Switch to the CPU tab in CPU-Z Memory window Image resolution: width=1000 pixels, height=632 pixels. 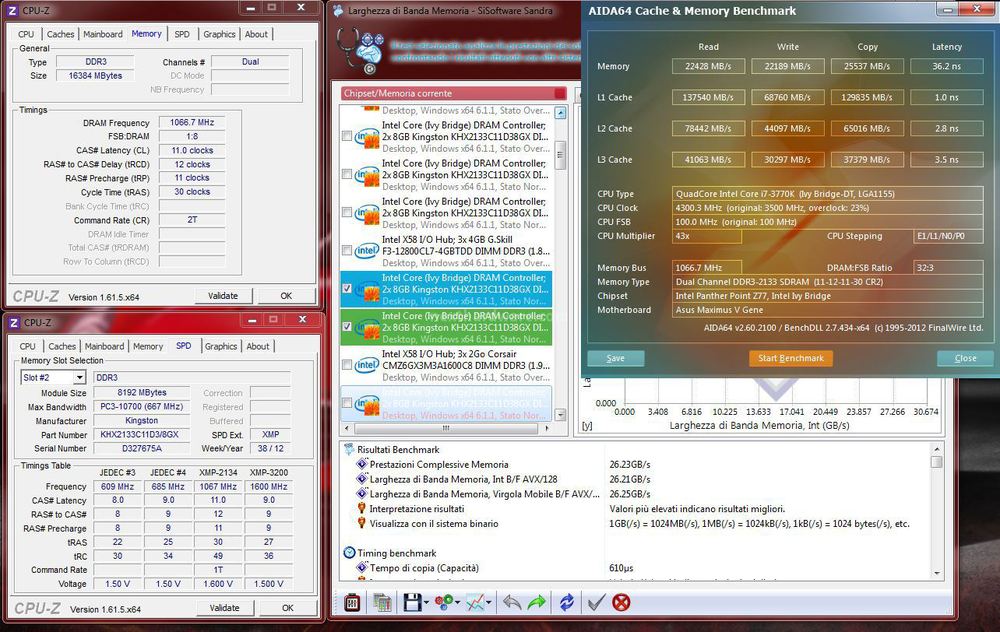click(26, 34)
